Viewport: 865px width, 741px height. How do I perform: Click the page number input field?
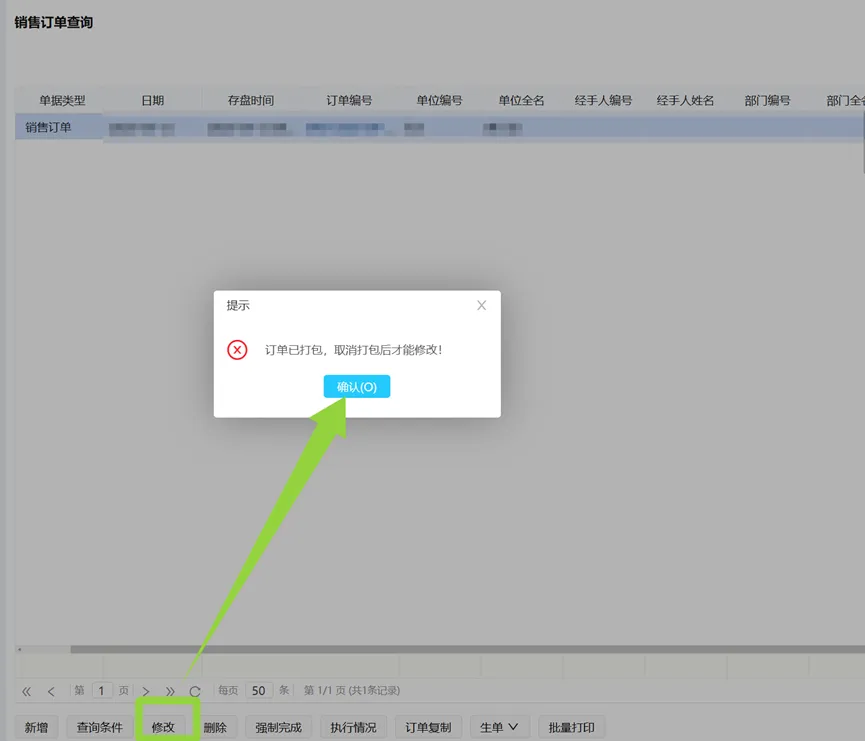[x=103, y=690]
